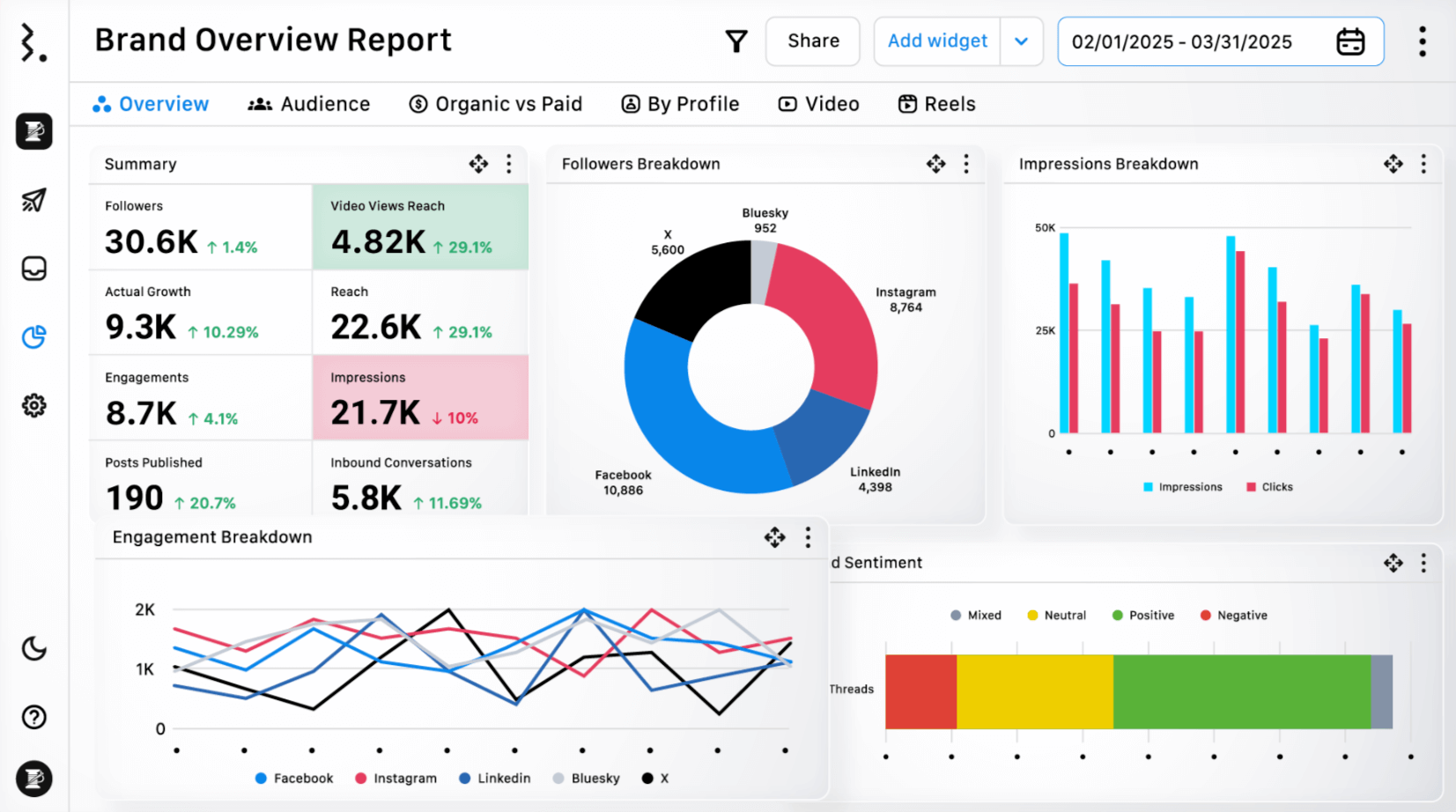Click the Add widget button
The image size is (1456, 812).
(937, 41)
